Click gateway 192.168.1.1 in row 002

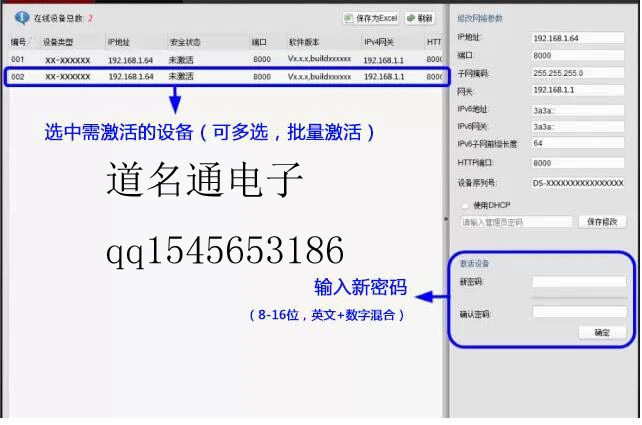384,77
